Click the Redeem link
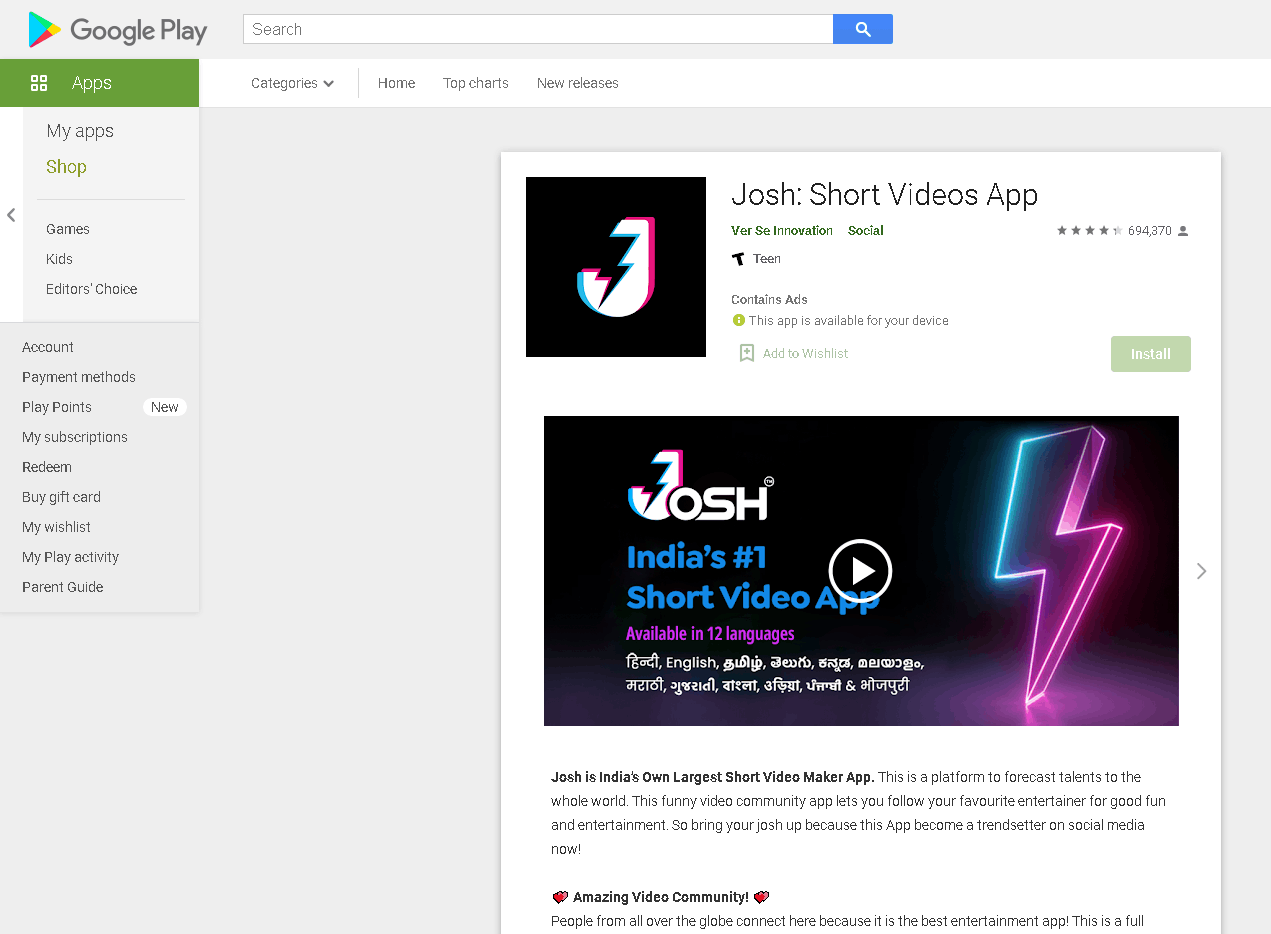Screen dimensions: 1271x934 [47, 467]
